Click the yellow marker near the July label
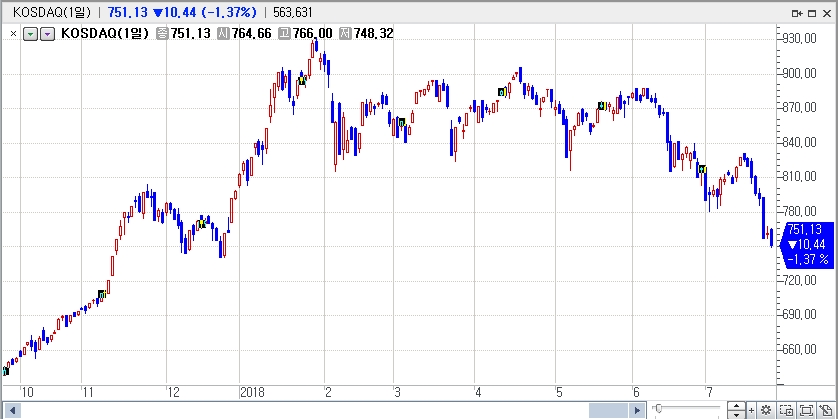The height and width of the screenshot is (419, 838). [702, 169]
